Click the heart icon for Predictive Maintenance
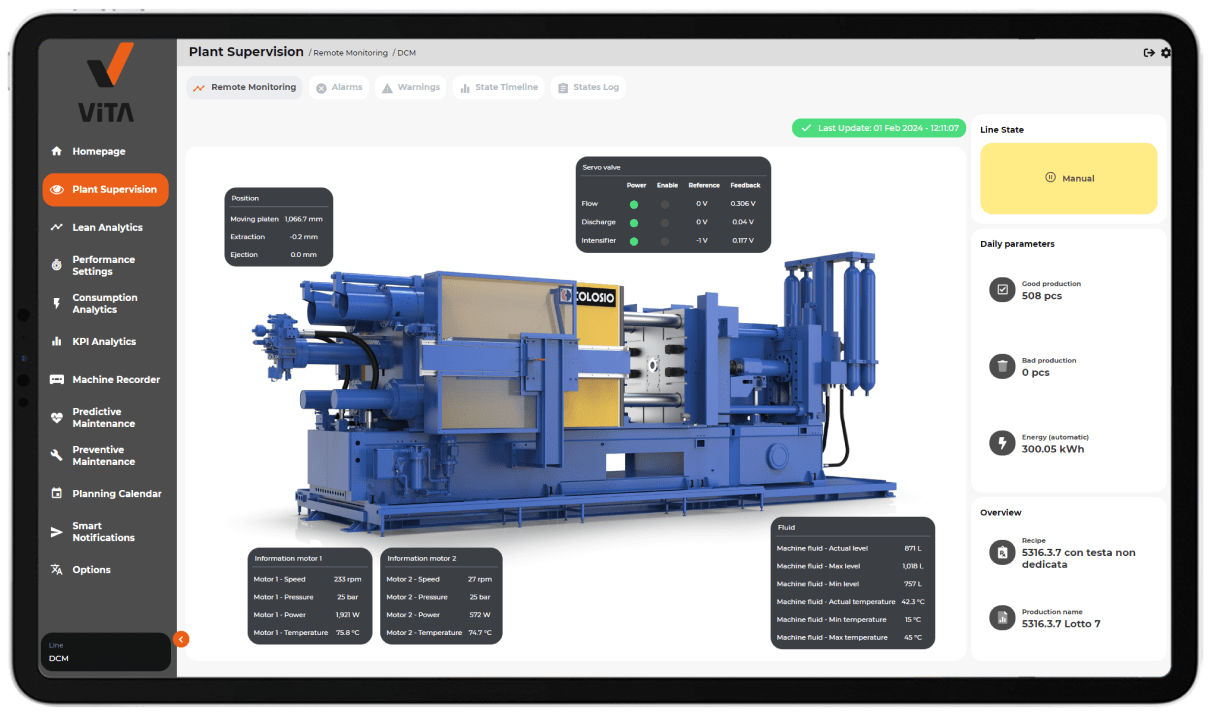The image size is (1211, 716). click(56, 417)
